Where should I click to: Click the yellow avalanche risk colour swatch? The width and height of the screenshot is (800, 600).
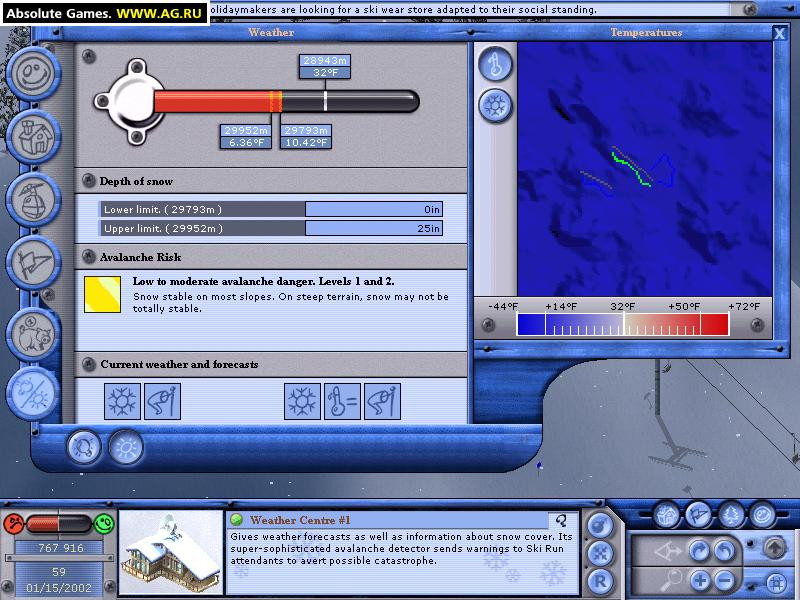coord(103,294)
